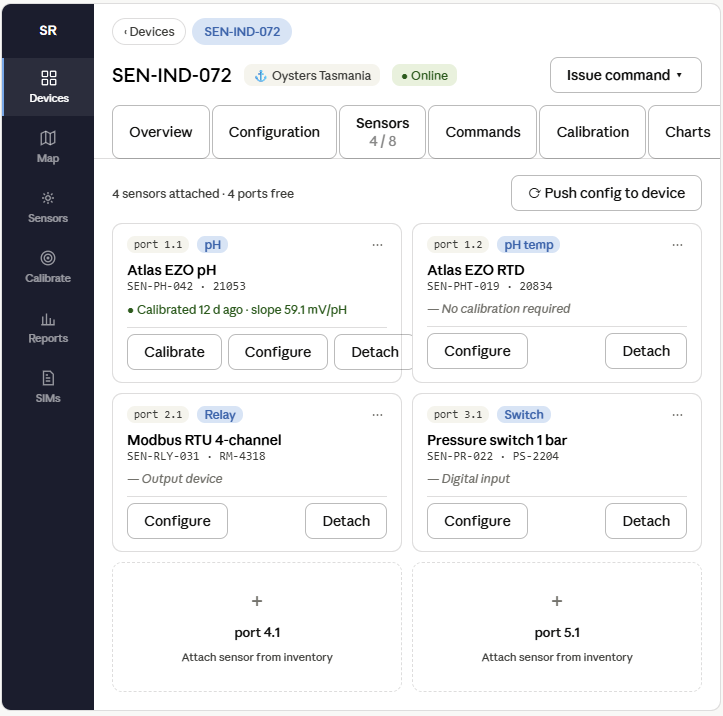Calibrate the Atlas EZO pH sensor

[174, 352]
